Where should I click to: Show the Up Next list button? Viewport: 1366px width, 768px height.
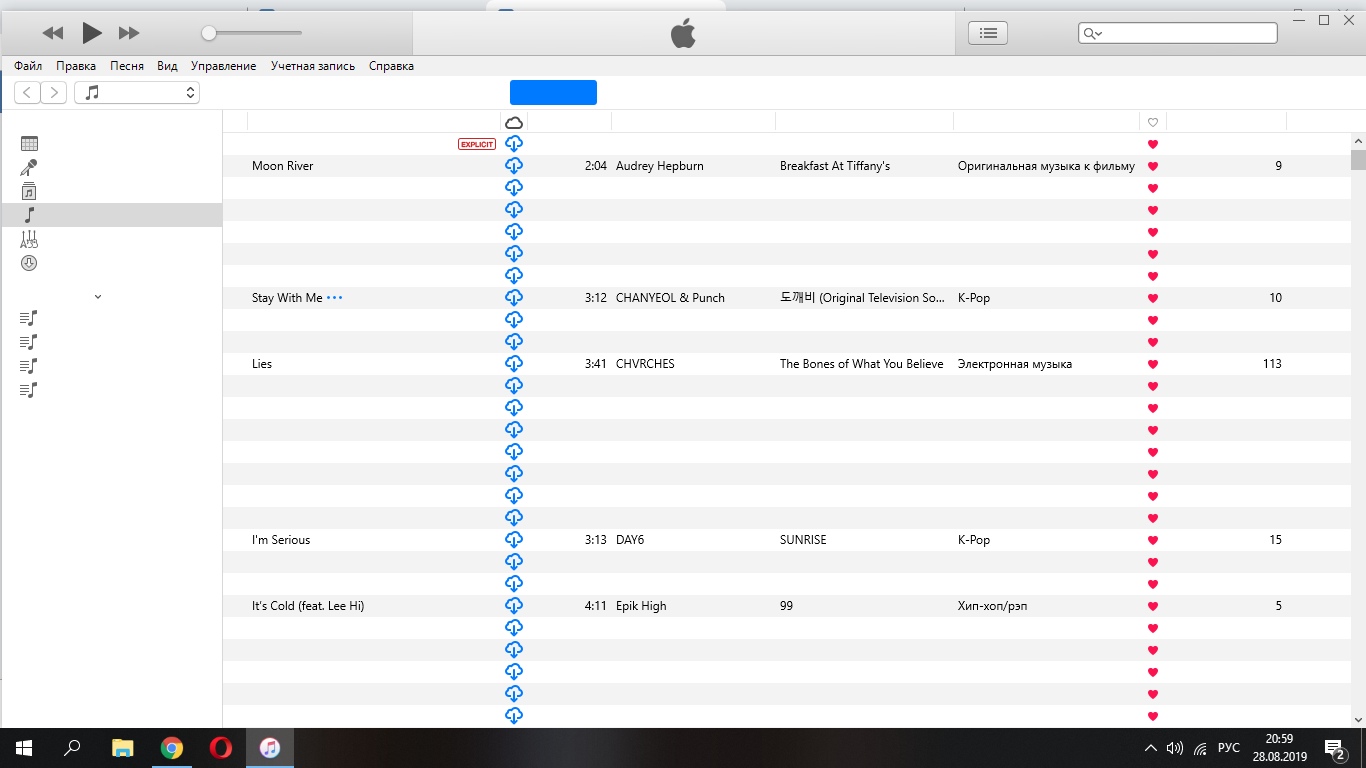point(988,33)
